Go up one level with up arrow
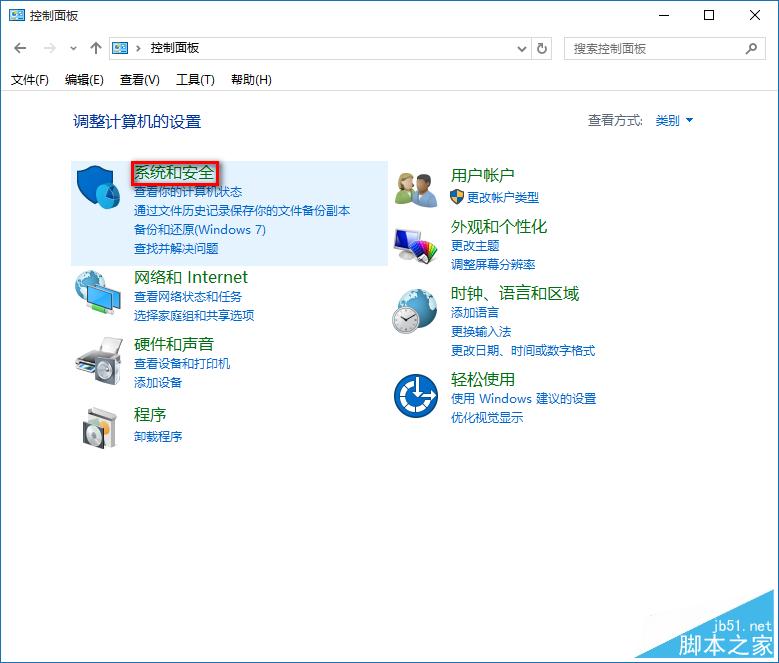Viewport: 779px width, 663px height. tap(96, 48)
